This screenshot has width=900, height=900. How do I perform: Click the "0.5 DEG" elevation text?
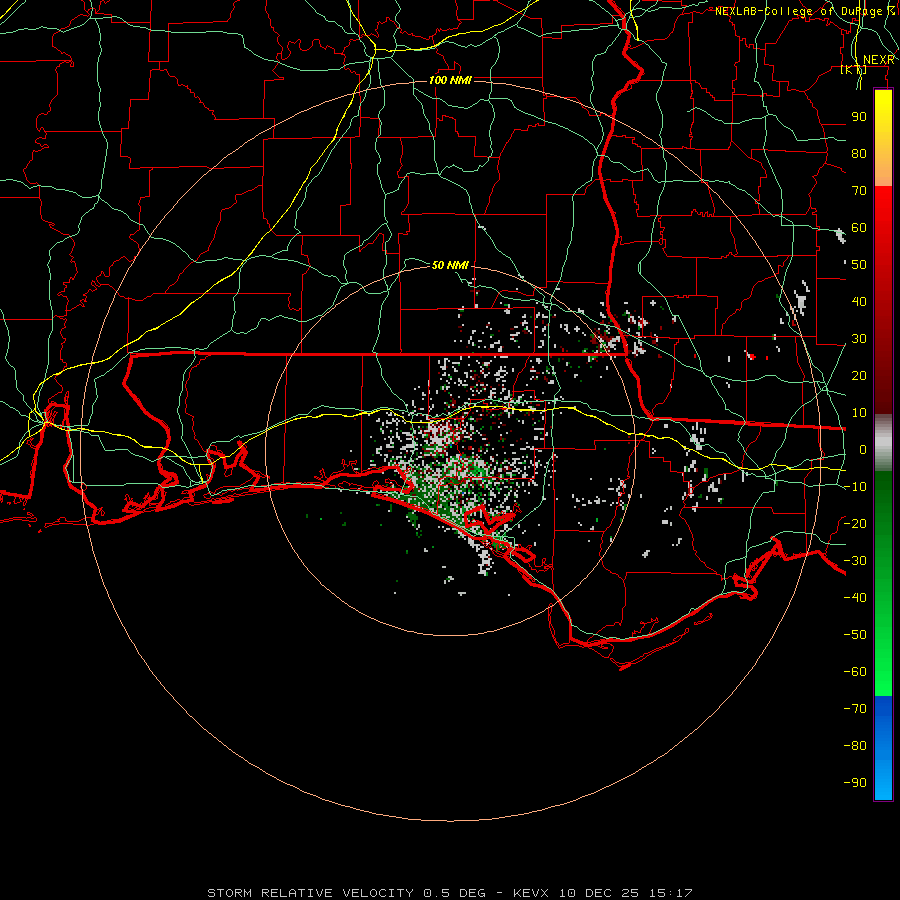click(x=454, y=893)
